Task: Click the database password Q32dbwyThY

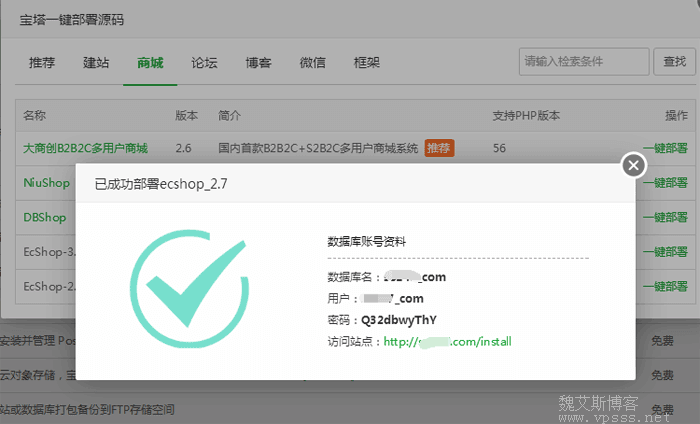Action: (x=399, y=320)
